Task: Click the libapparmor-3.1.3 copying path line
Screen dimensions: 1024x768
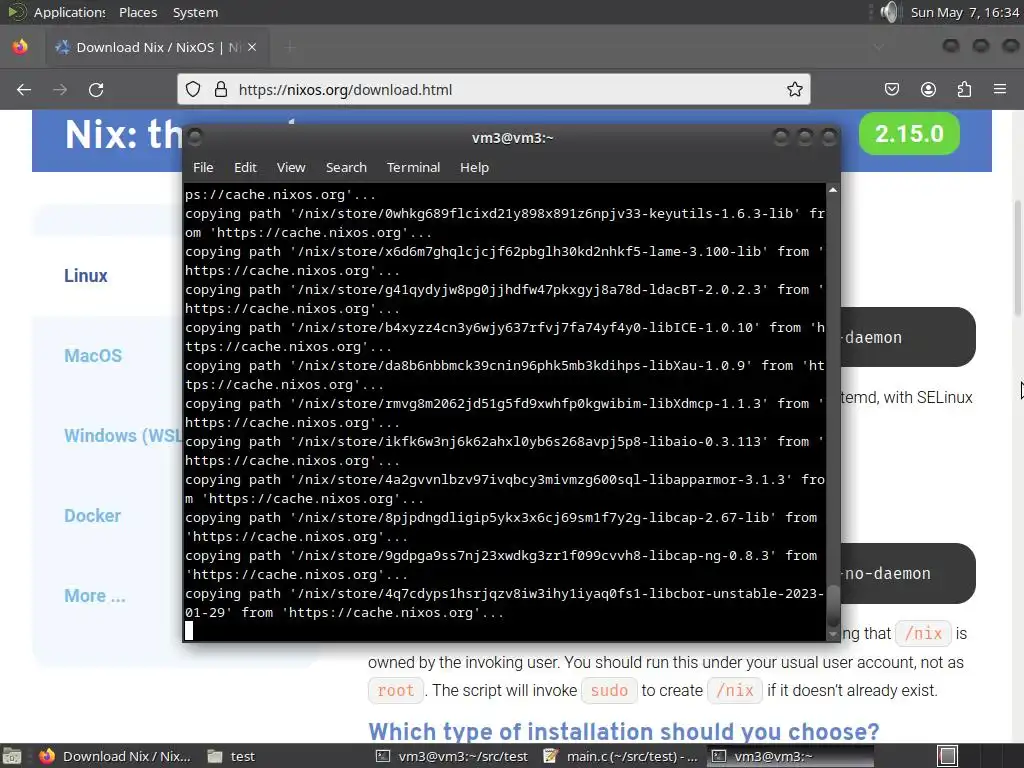Action: [504, 488]
